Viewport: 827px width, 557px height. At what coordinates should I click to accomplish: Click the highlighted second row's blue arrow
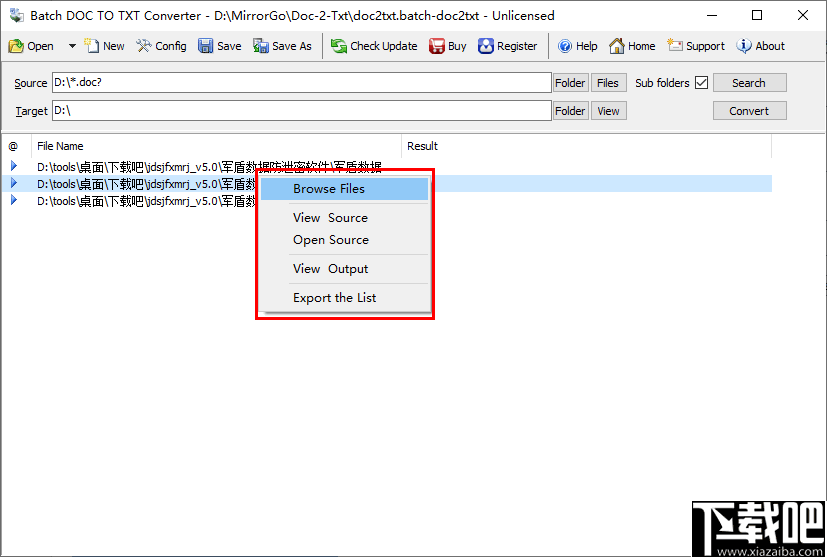click(14, 183)
